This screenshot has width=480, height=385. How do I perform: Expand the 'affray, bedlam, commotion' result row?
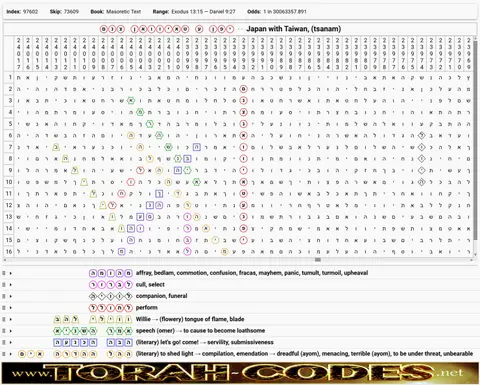tap(11, 273)
